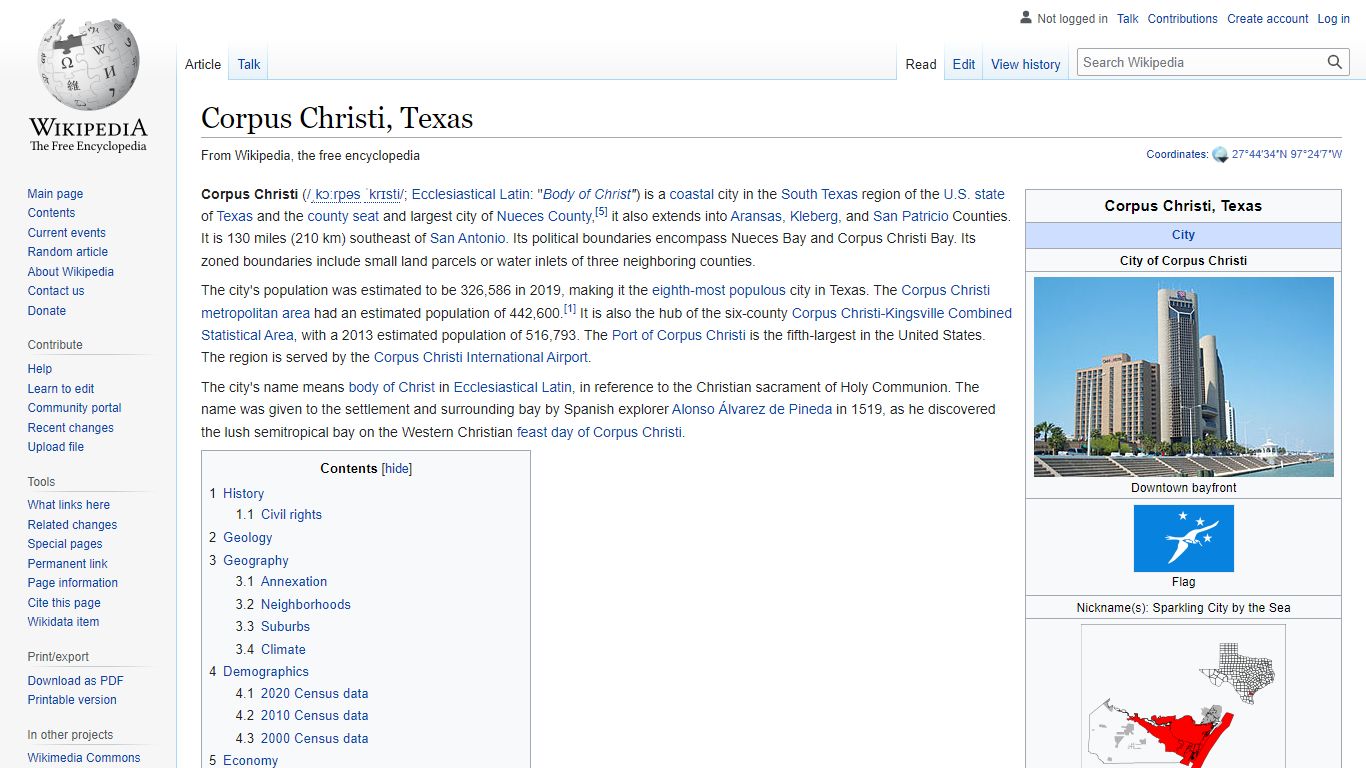The image size is (1366, 768).
Task: Jump to 2010 Census data subsection
Action: tap(314, 715)
